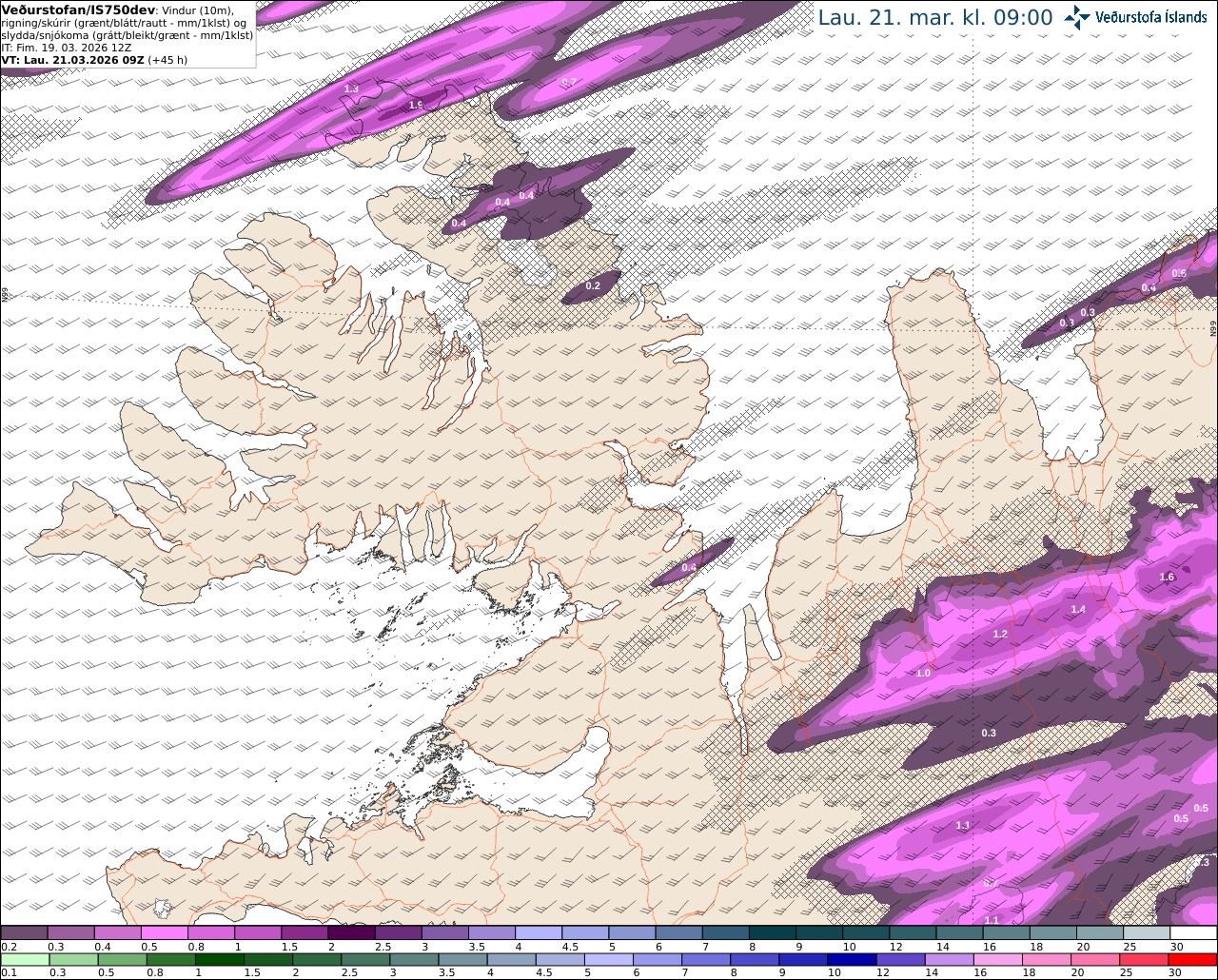The width and height of the screenshot is (1218, 980).
Task: Click the 'Lau. 21. mar. kl. 09:00' date heading
Action: 935,17
